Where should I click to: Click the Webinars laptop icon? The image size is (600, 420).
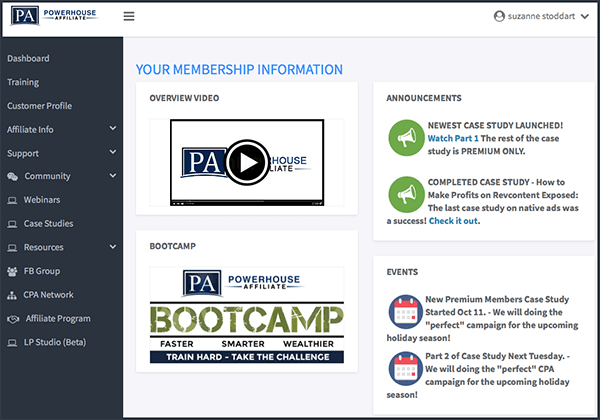[x=12, y=200]
